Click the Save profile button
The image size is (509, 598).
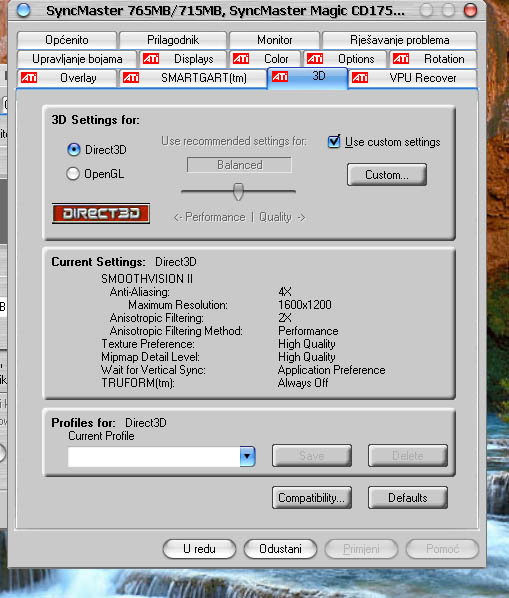click(x=312, y=455)
